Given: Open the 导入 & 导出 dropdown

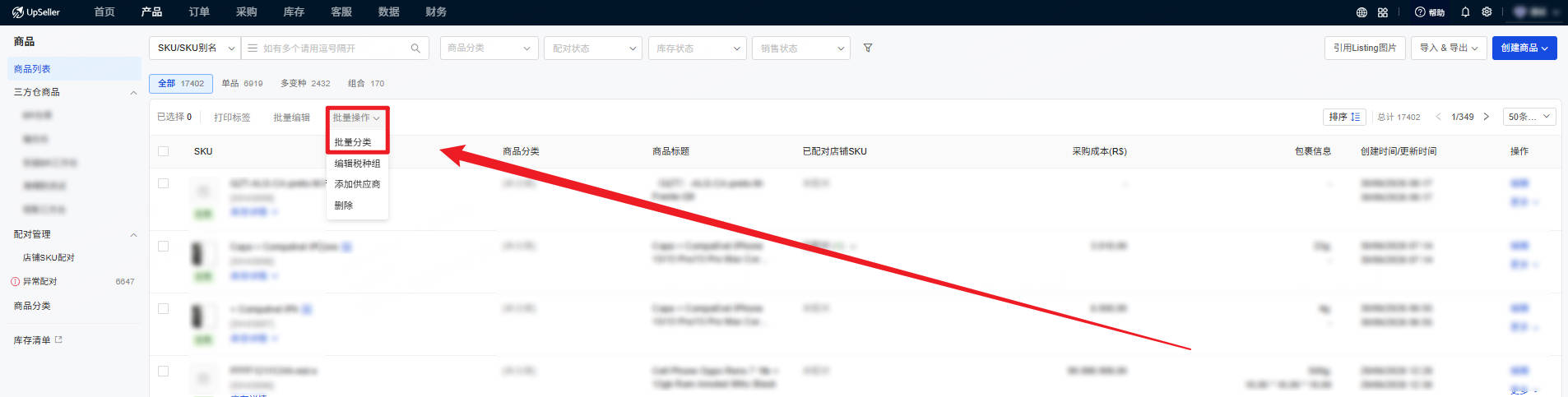Looking at the screenshot, I should click(x=1449, y=48).
